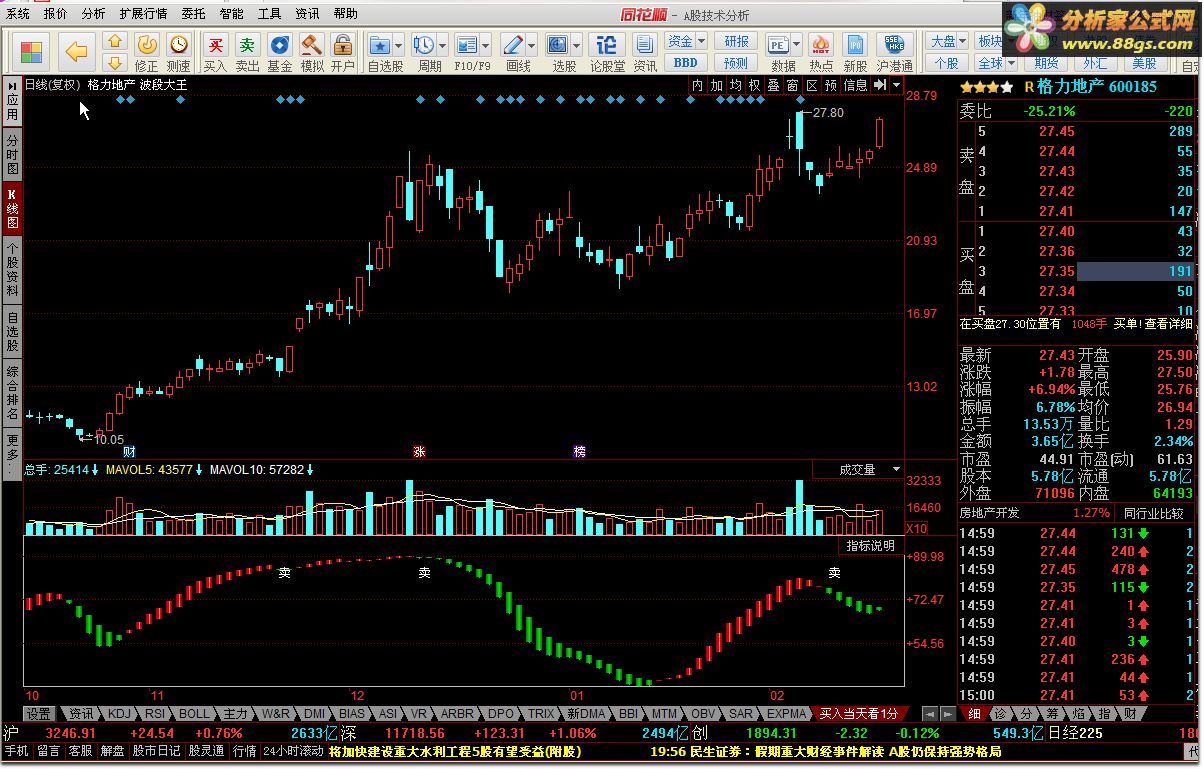This screenshot has height=769, width=1204.
Task: Toggle the 加 chart option
Action: click(x=716, y=85)
